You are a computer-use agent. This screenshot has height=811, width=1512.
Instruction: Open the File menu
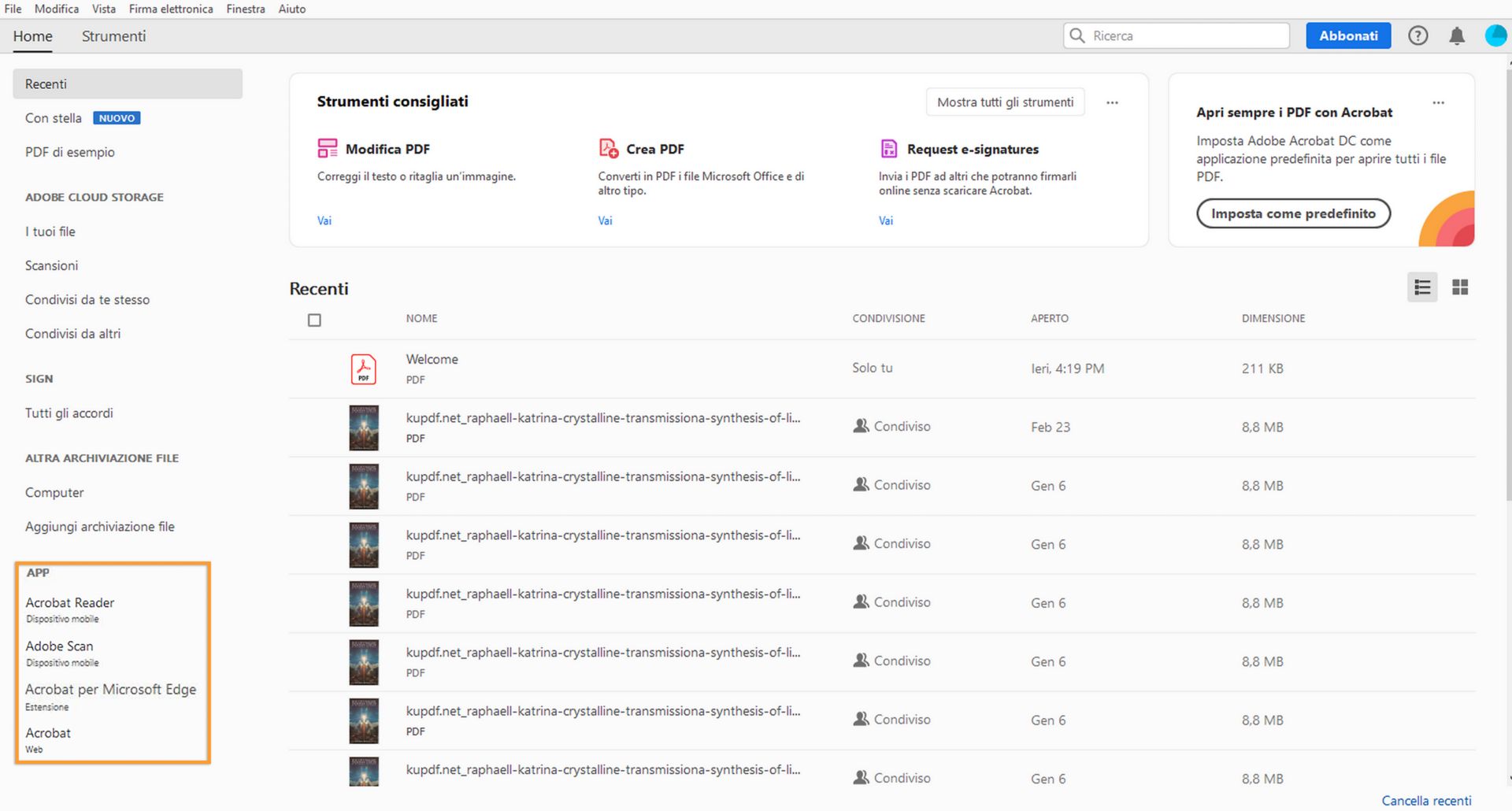click(13, 9)
